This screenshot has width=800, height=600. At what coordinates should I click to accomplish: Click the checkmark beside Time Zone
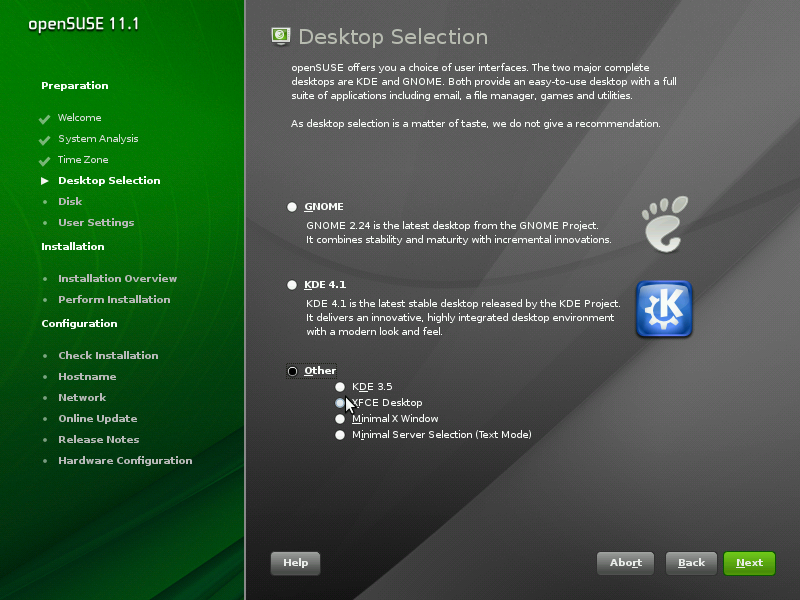click(44, 161)
